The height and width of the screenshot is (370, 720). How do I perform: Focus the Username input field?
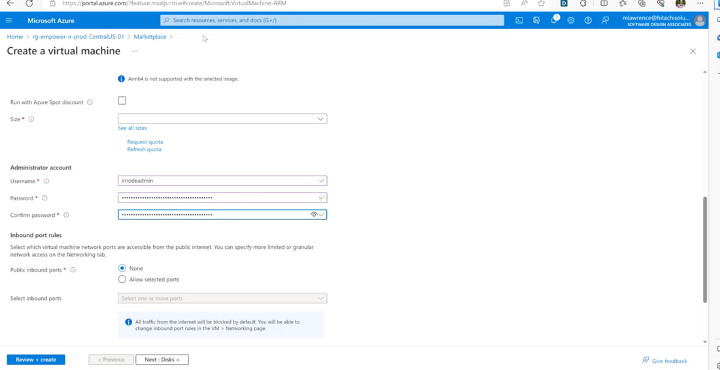point(222,181)
